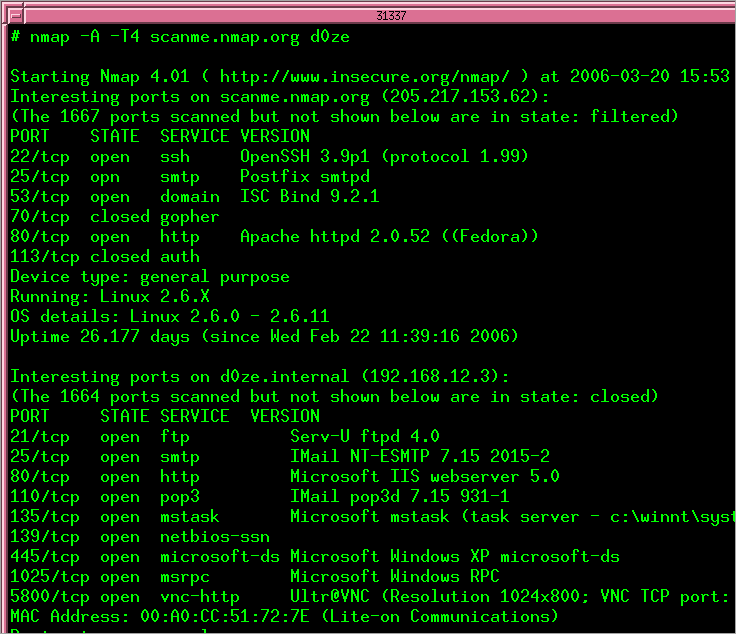Screen dimensions: 736x634
Task: Click the second PORT STATE SERVICE VERSION header
Action: pos(165,416)
